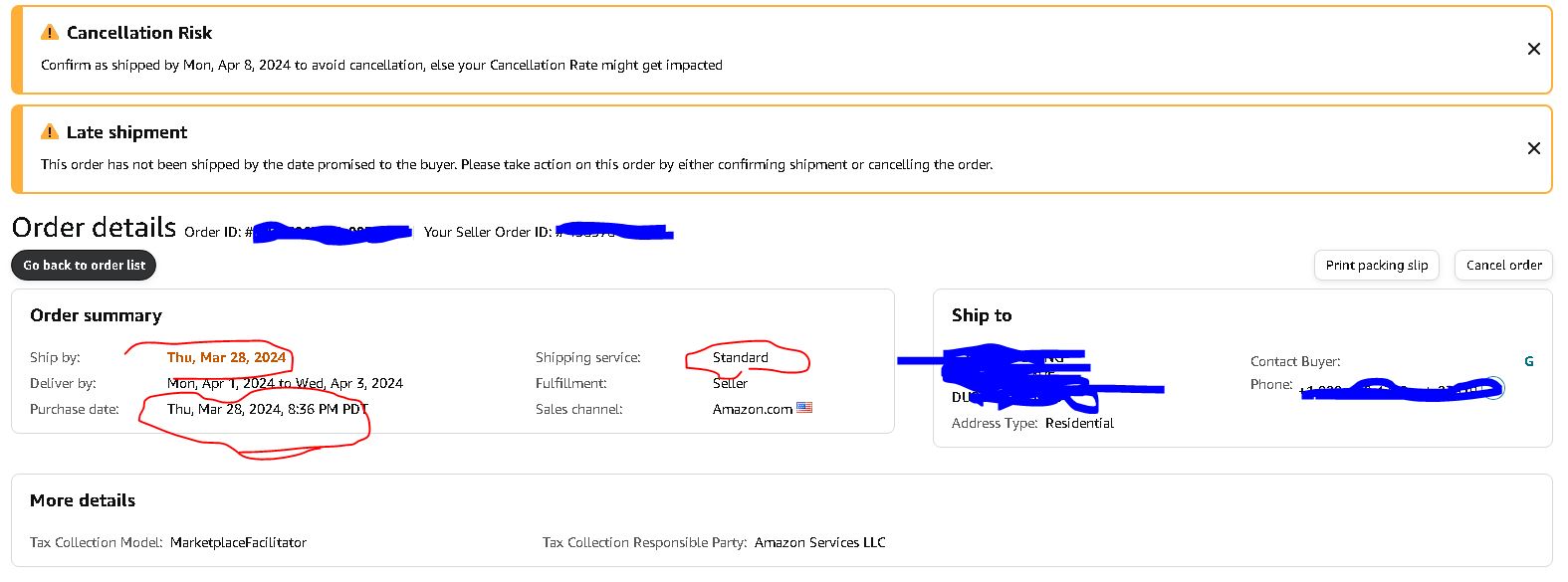Click the Residential address type value
The image size is (1568, 582).
click(x=1079, y=423)
